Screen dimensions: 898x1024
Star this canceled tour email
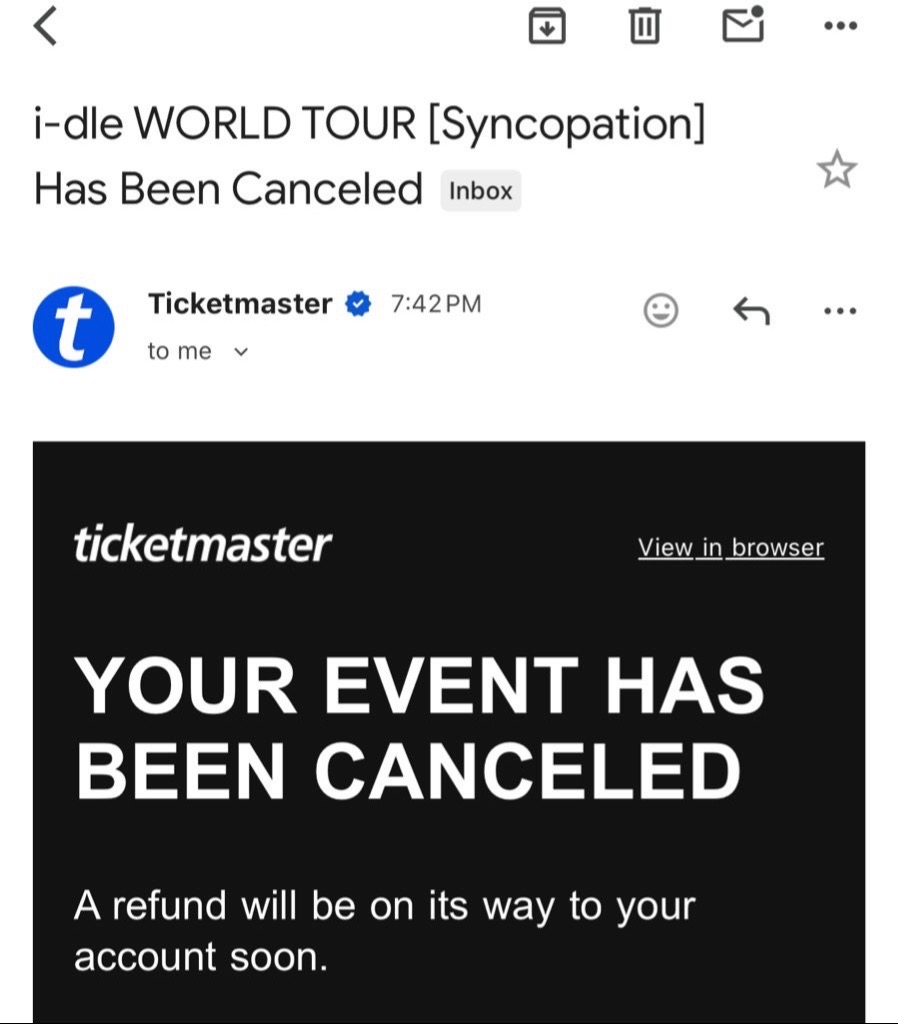click(x=837, y=169)
